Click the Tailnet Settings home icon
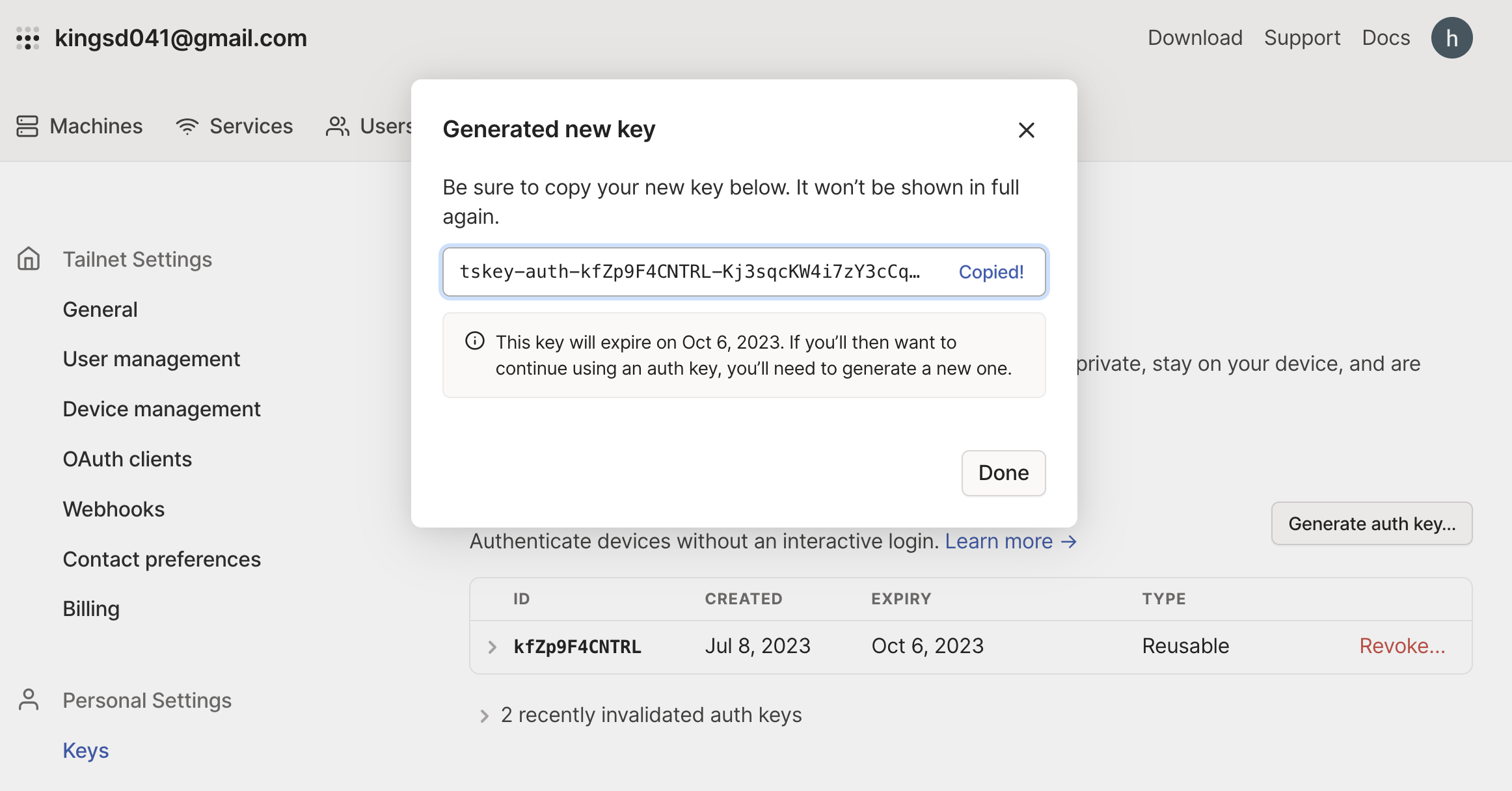Screen dimensions: 1512x791 tap(29, 259)
